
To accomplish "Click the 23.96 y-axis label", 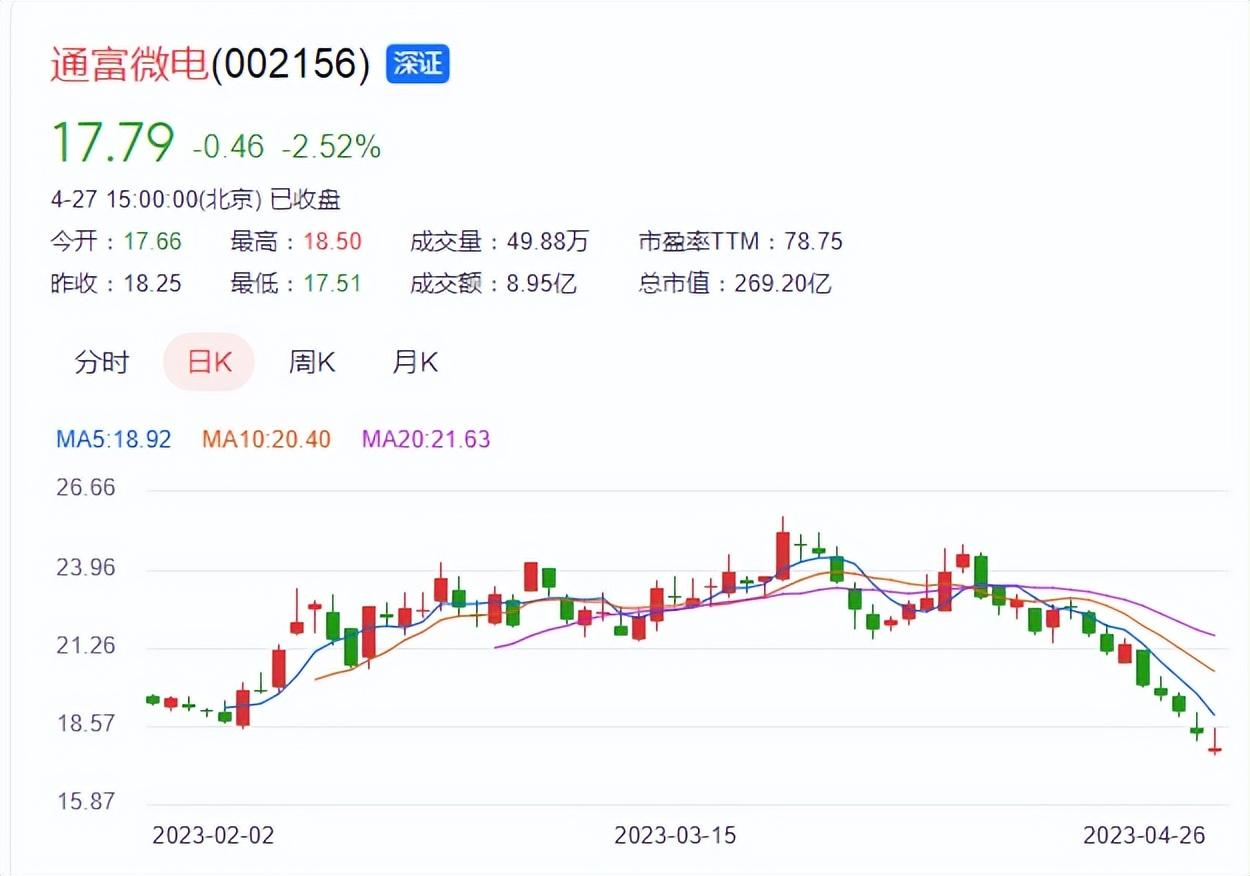I will tap(85, 568).
